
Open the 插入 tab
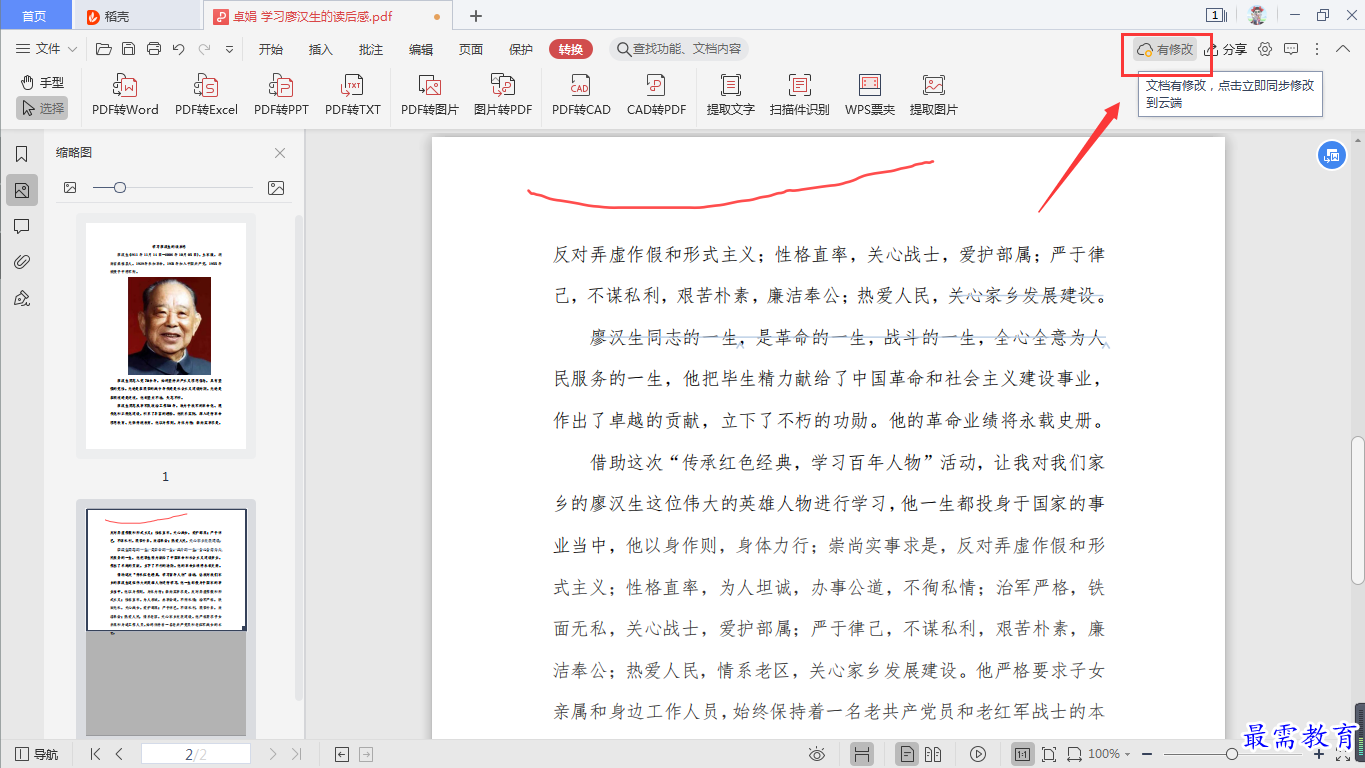click(321, 49)
